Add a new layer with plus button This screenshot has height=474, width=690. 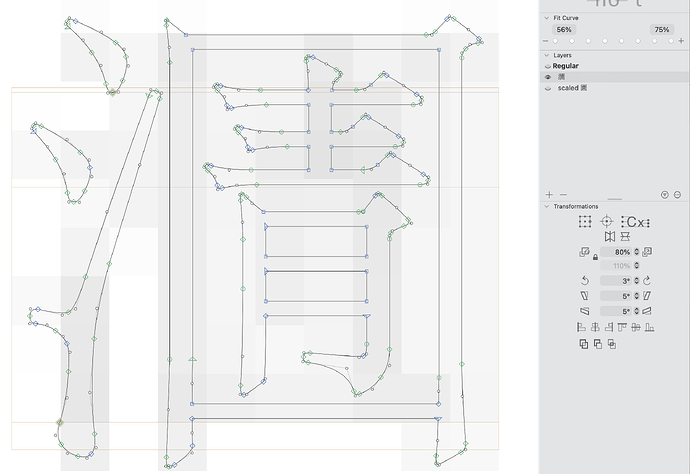tap(549, 194)
